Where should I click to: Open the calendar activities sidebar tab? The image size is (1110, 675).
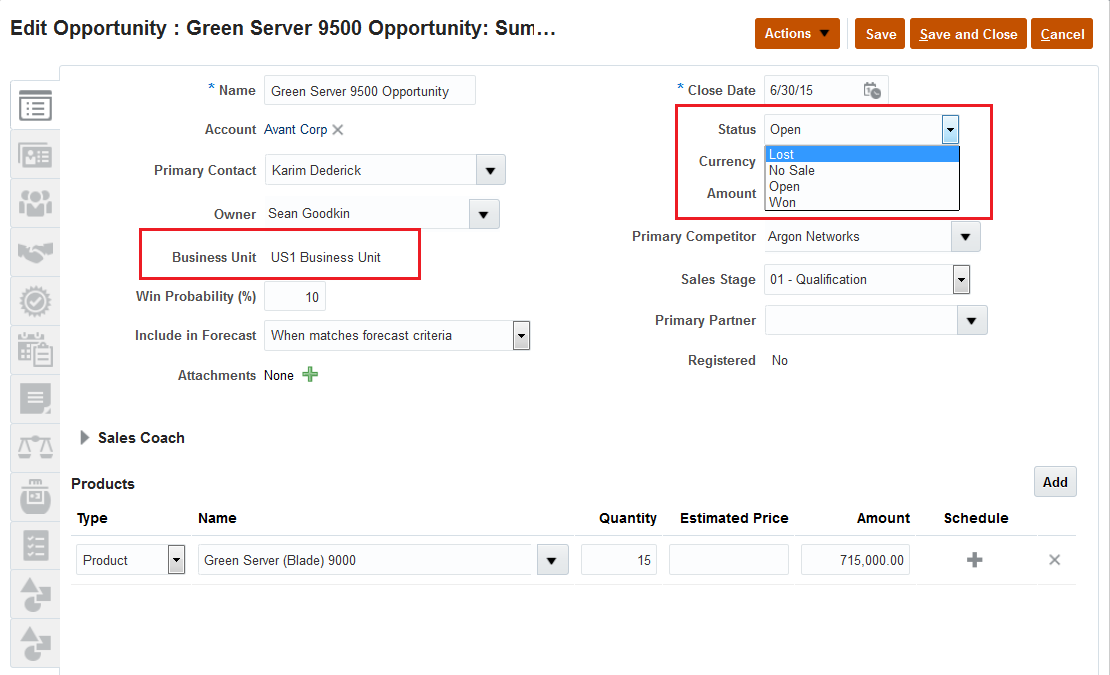[35, 350]
